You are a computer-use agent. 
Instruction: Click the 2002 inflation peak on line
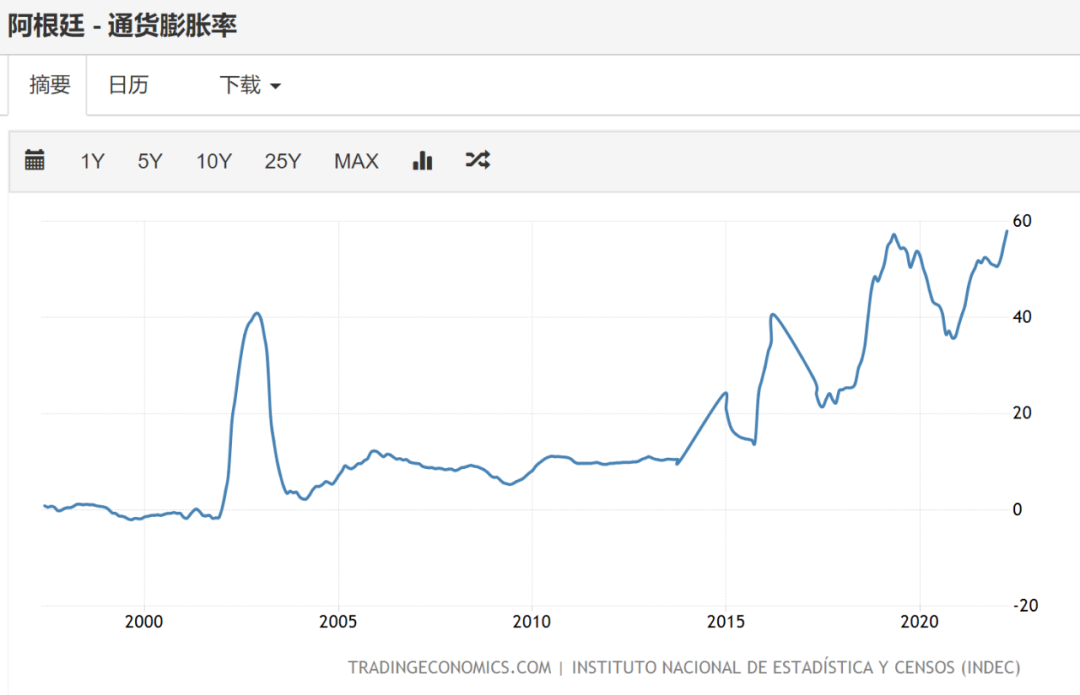pyautogui.click(x=256, y=313)
